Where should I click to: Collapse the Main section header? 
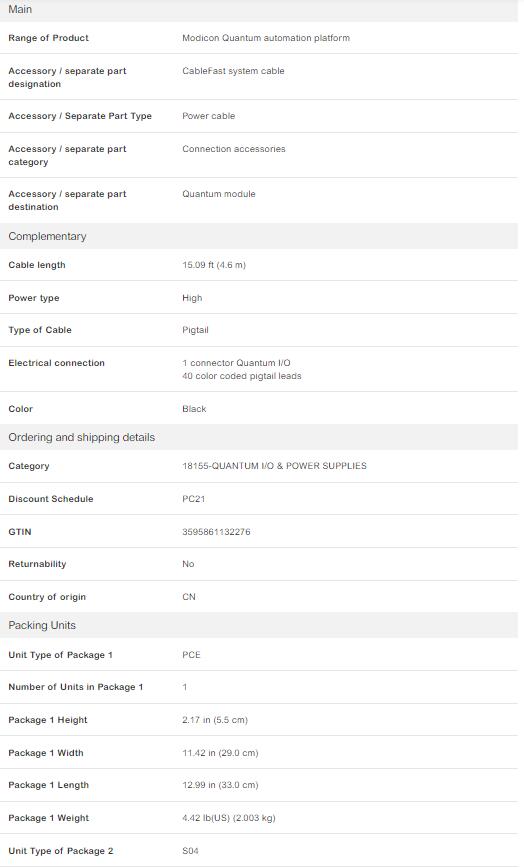[259, 9]
